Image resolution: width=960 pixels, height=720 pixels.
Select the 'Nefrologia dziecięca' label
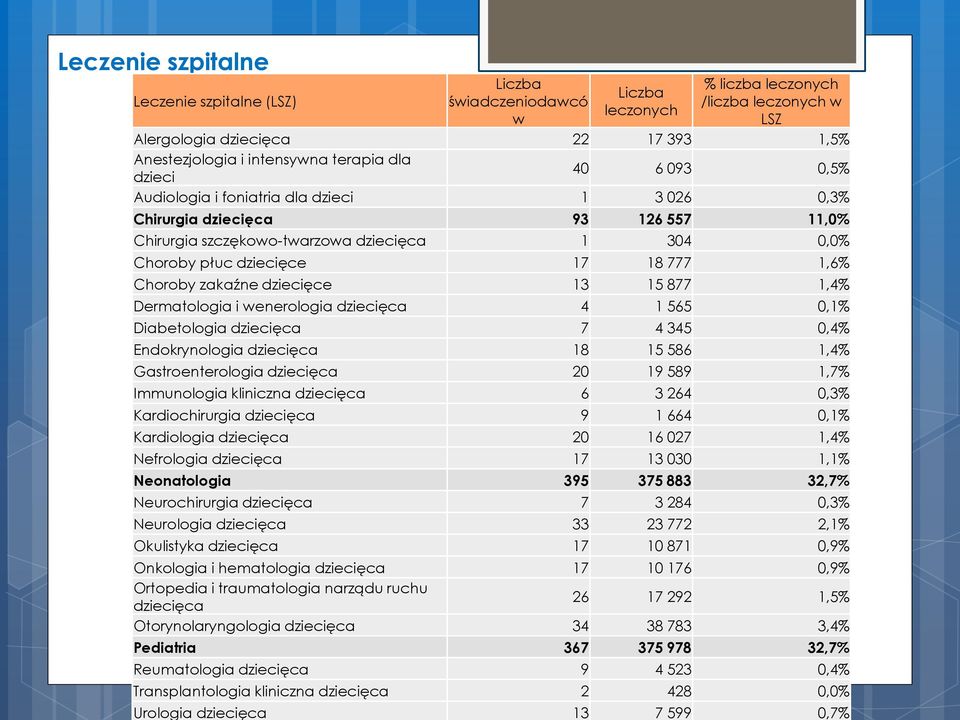(208, 459)
